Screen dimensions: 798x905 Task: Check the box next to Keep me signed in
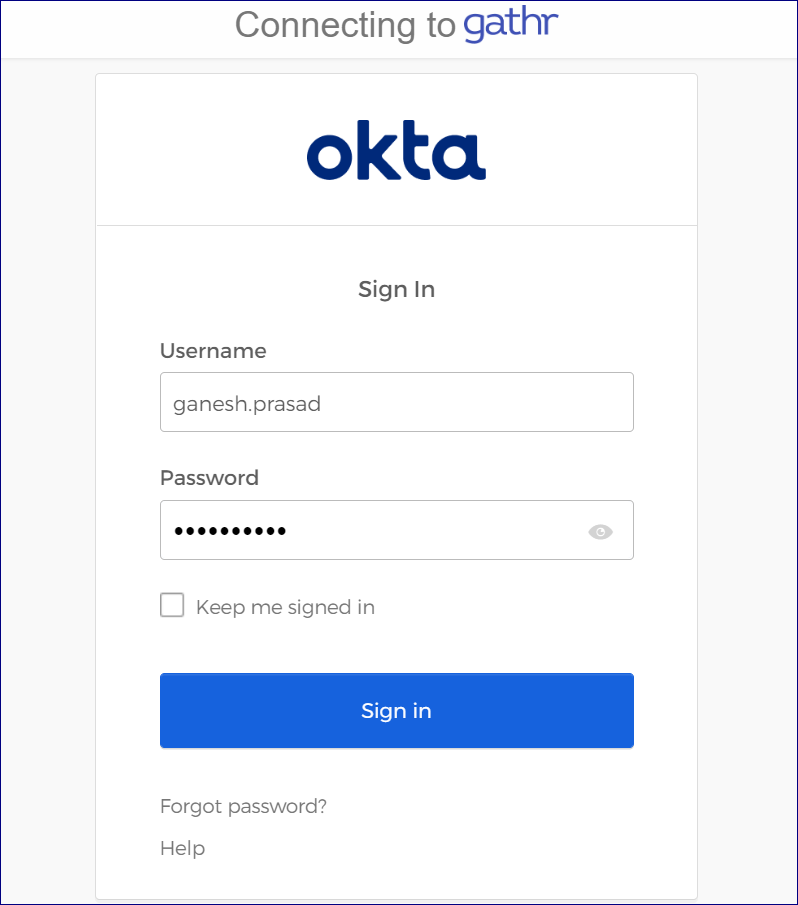pyautogui.click(x=172, y=605)
